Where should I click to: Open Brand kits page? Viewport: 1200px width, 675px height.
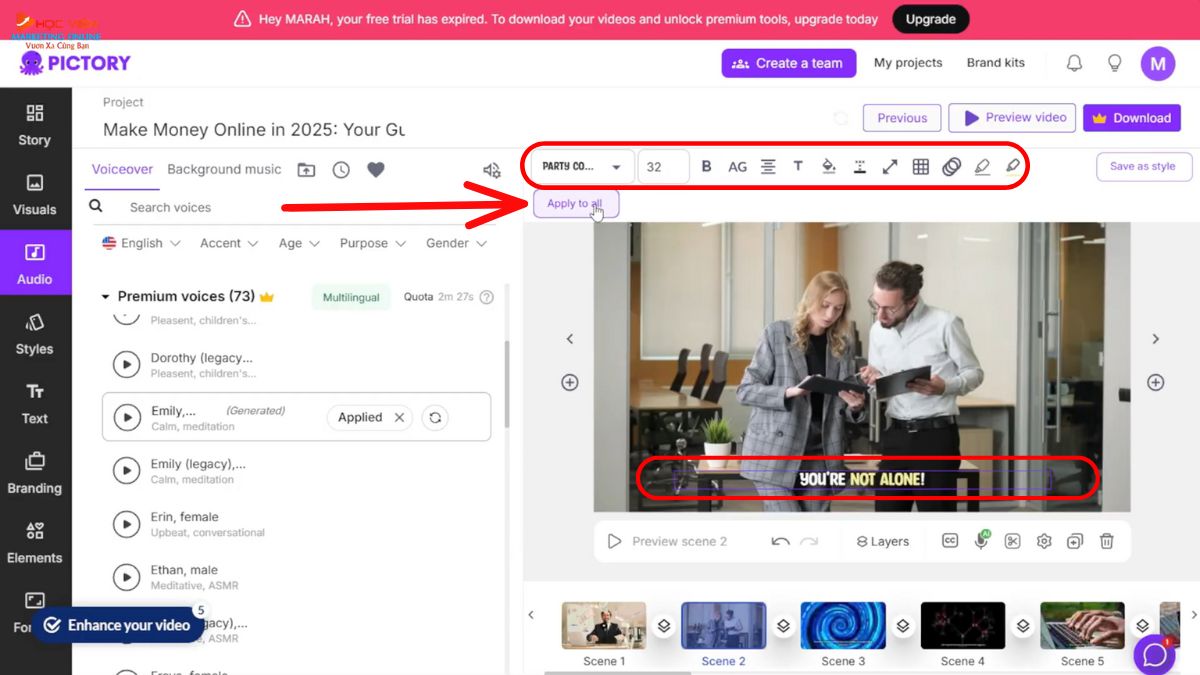pyautogui.click(x=995, y=63)
